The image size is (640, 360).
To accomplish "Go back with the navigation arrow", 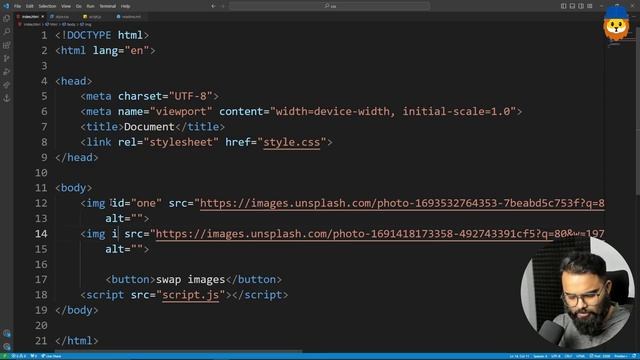I will pos(213,6).
